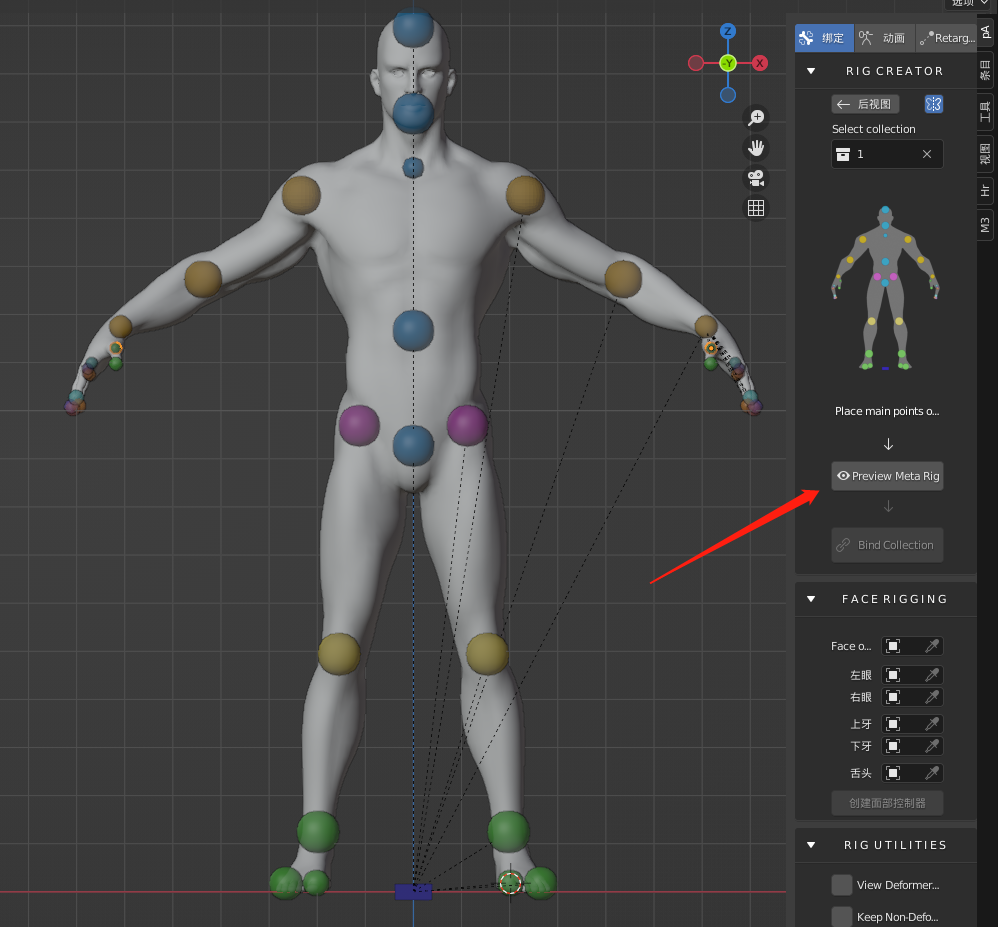The width and height of the screenshot is (998, 927).
Task: Switch to the 动画 animation tab
Action: point(883,38)
